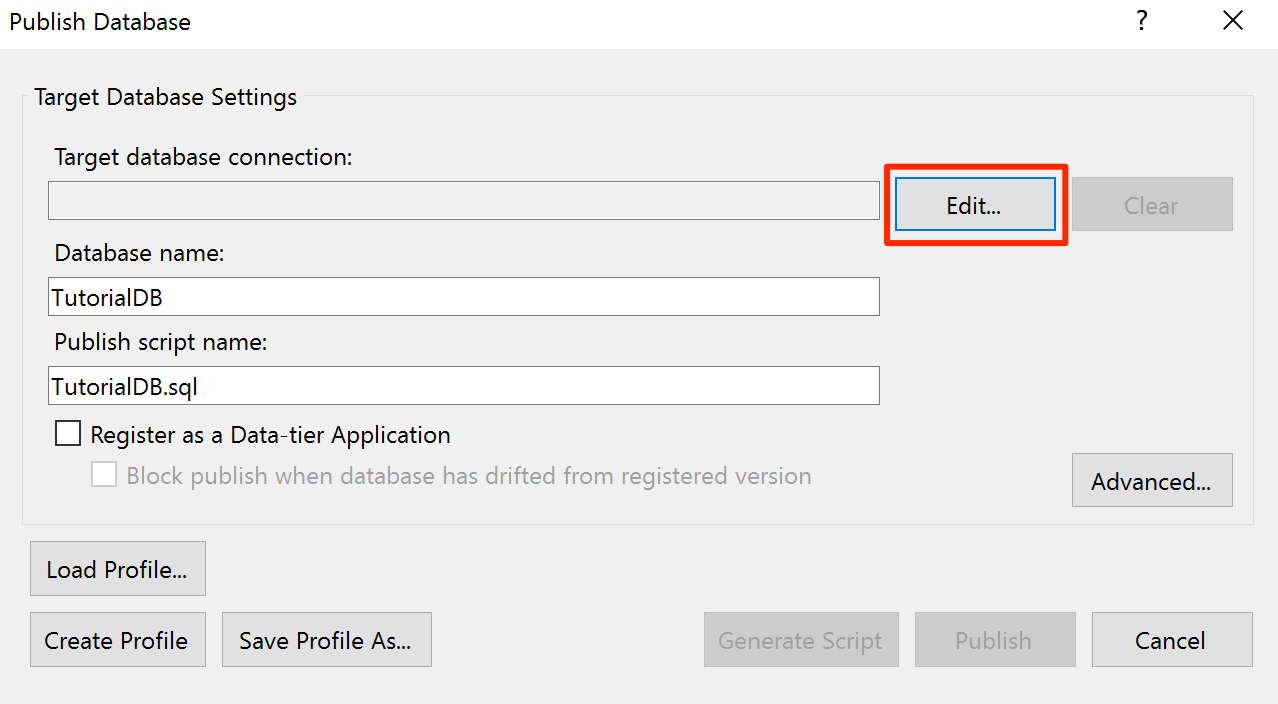Toggle the Block publish when drifted checkbox

[104, 474]
